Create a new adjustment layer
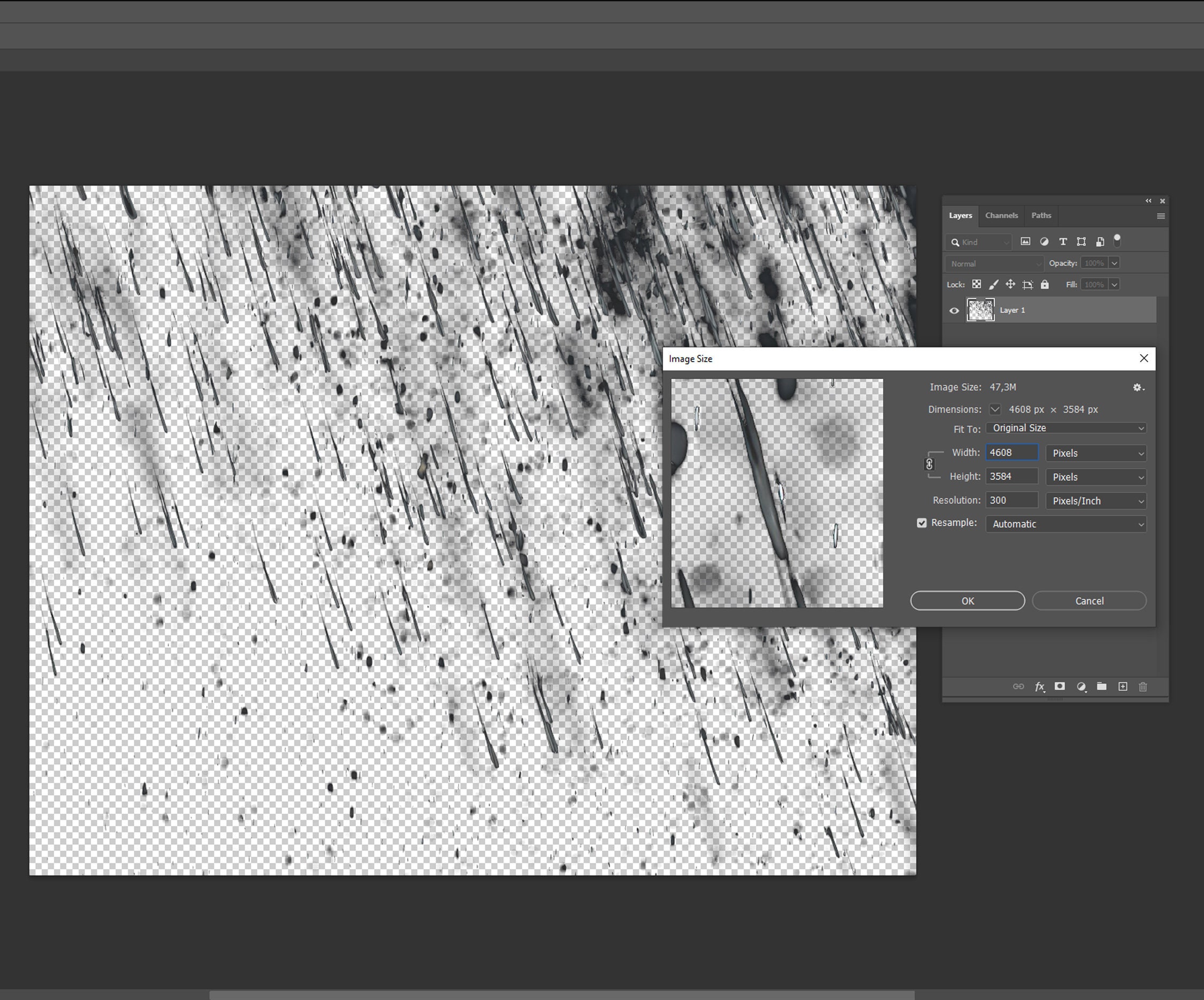Screen dimensions: 1204x1000 point(1082,686)
